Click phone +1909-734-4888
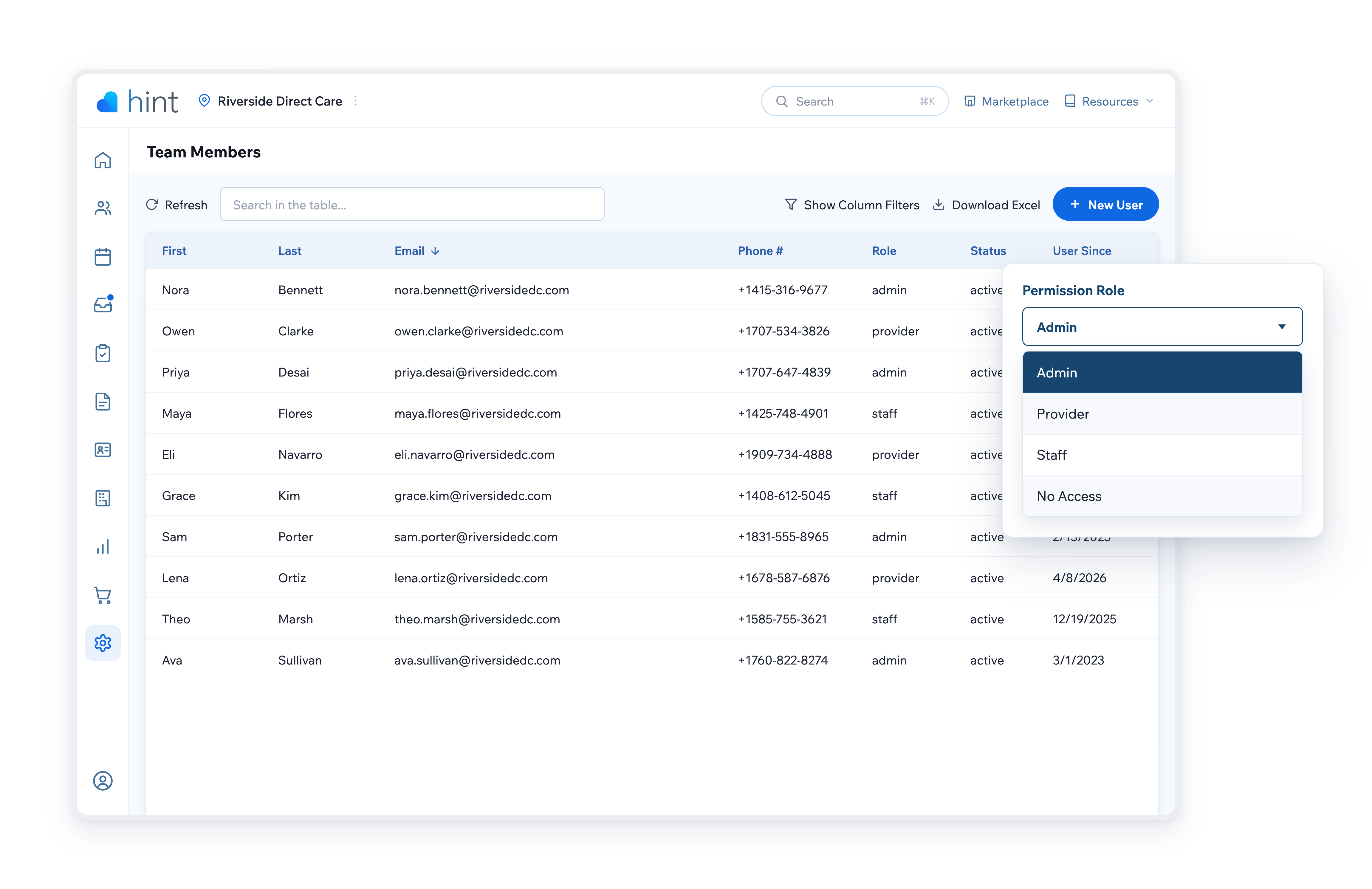This screenshot has height=889, width=1372. click(x=785, y=454)
